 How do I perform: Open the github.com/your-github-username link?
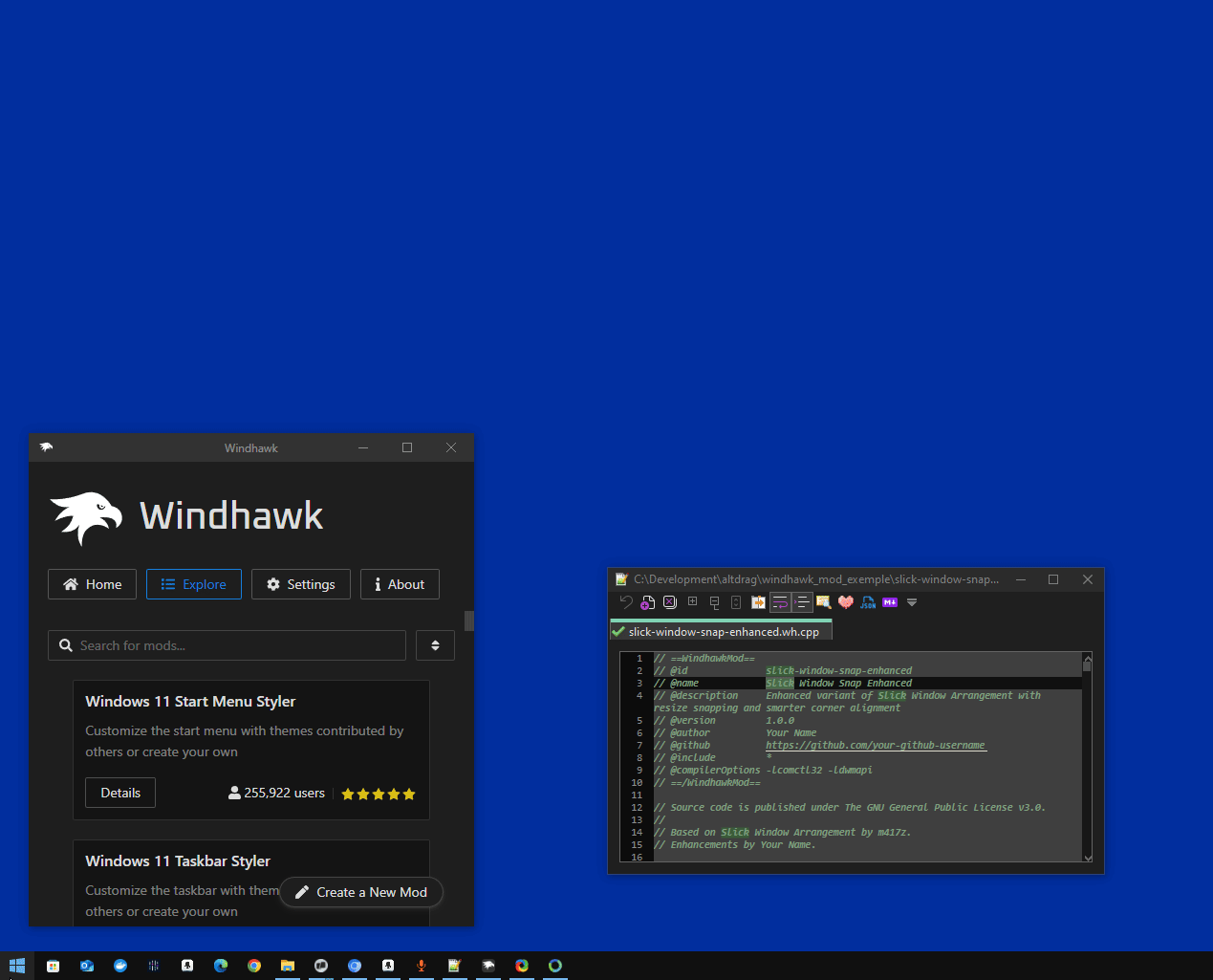(x=875, y=745)
